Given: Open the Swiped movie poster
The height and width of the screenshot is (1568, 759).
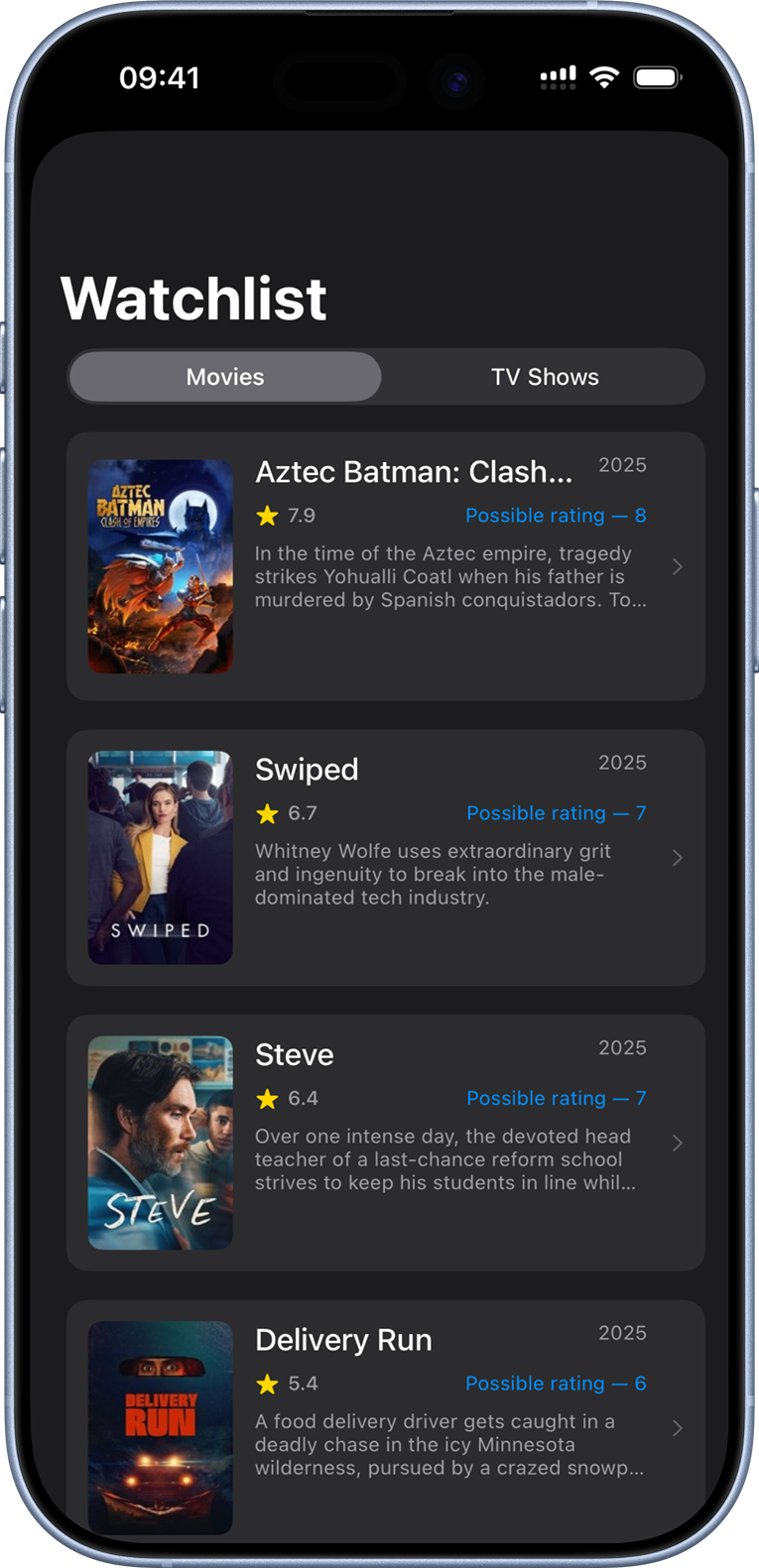Looking at the screenshot, I should (x=161, y=857).
